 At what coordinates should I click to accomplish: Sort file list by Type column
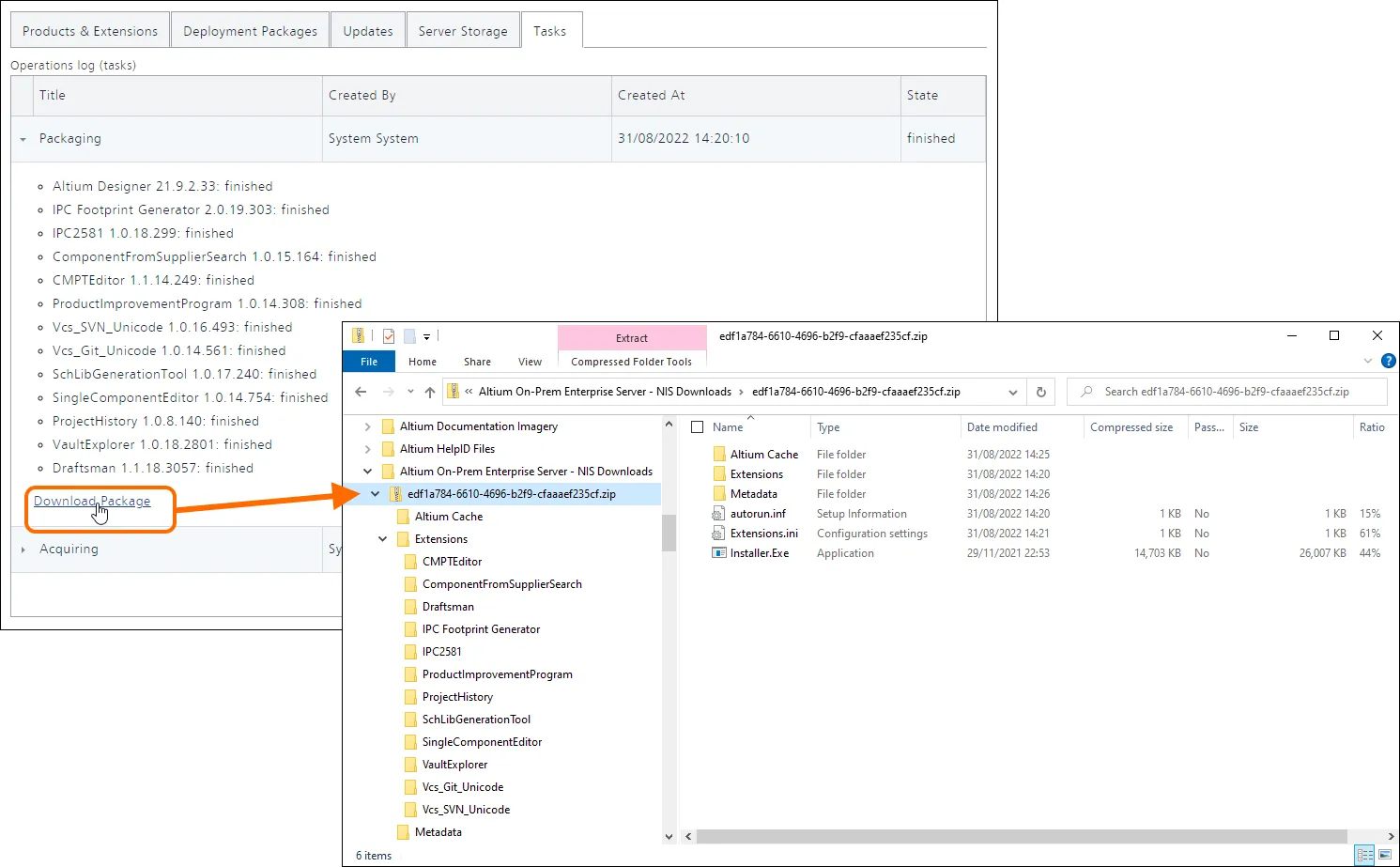(x=828, y=427)
